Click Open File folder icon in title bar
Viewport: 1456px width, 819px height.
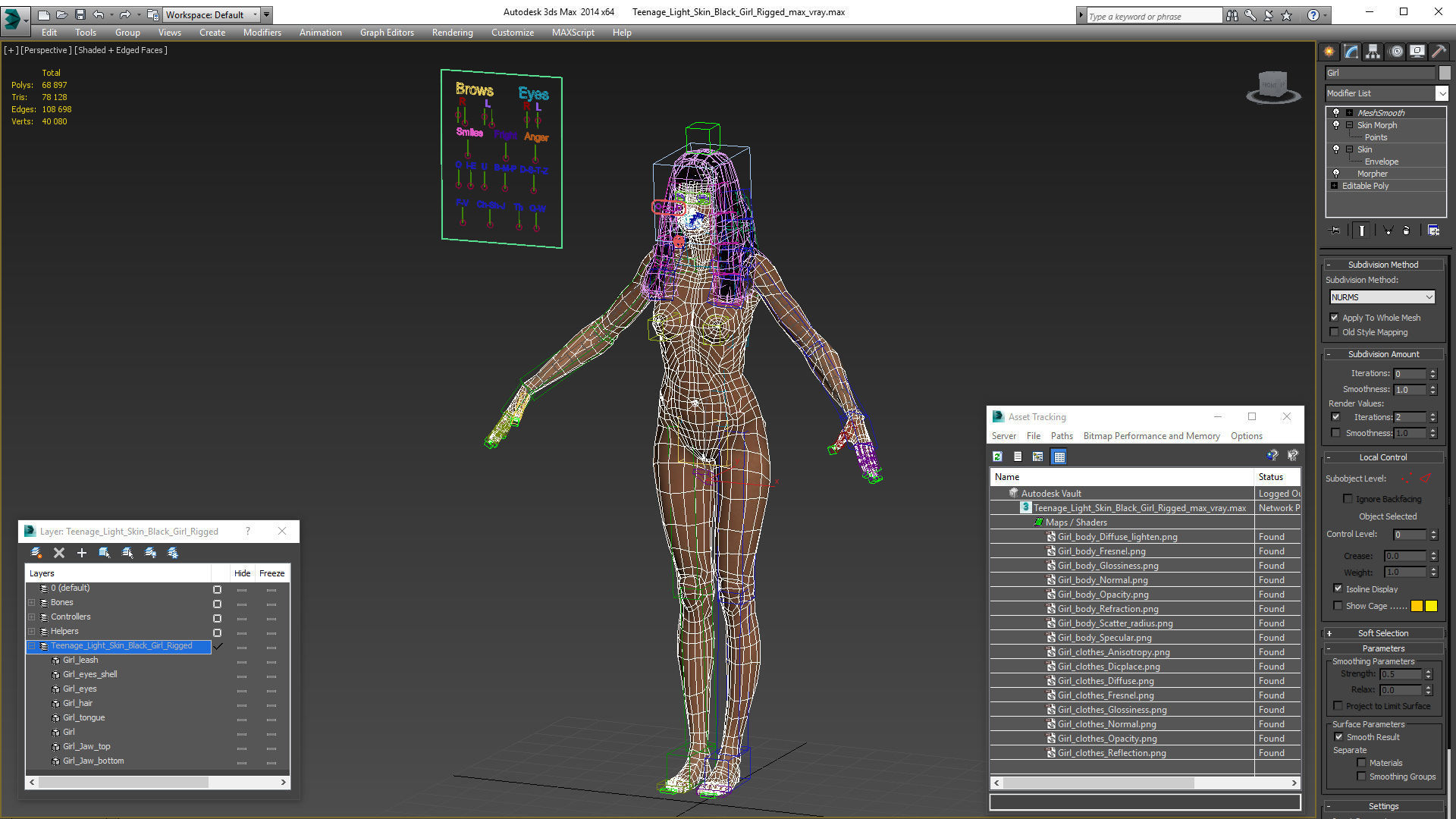pos(61,14)
